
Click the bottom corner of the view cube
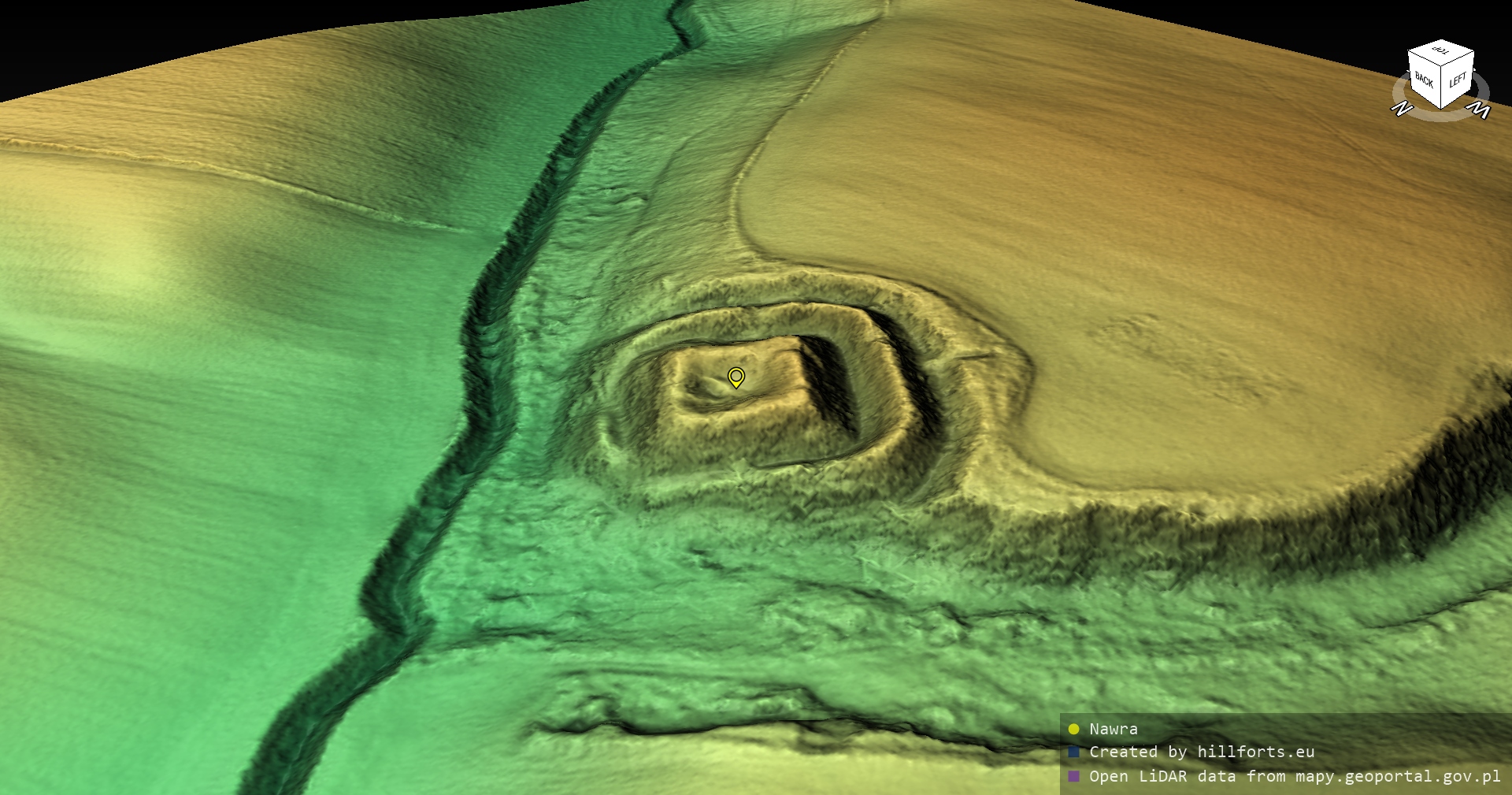coord(1441,108)
